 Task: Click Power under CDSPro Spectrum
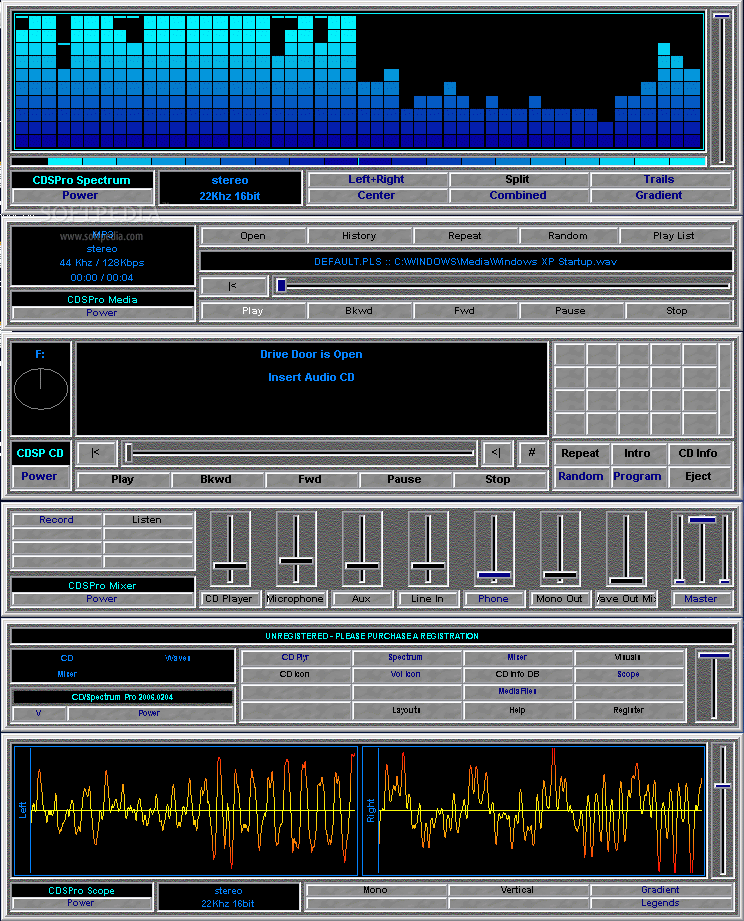click(x=81, y=196)
